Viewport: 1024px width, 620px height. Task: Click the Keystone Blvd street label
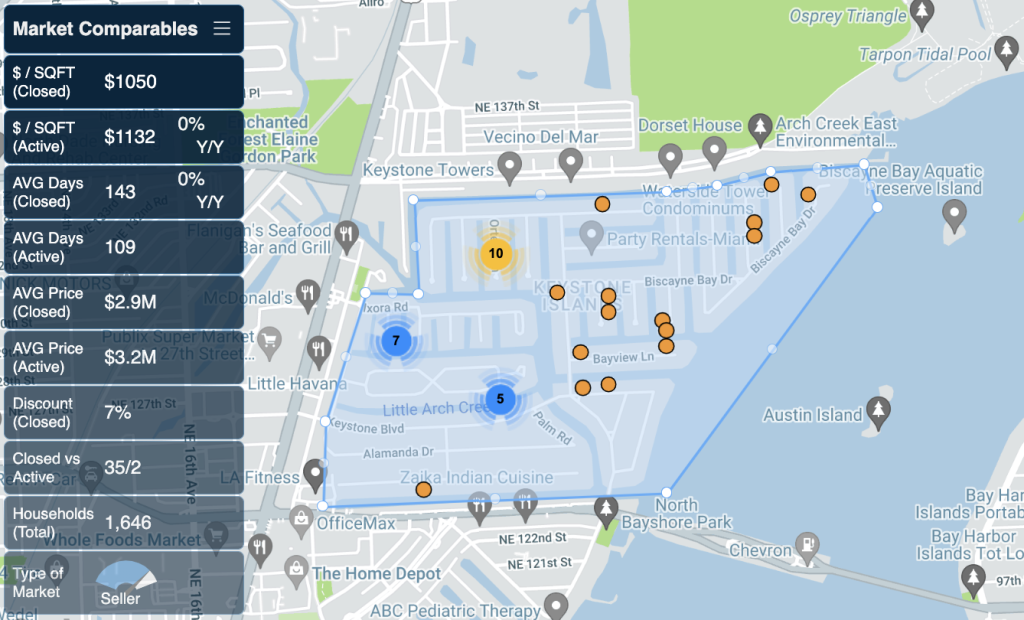366,426
